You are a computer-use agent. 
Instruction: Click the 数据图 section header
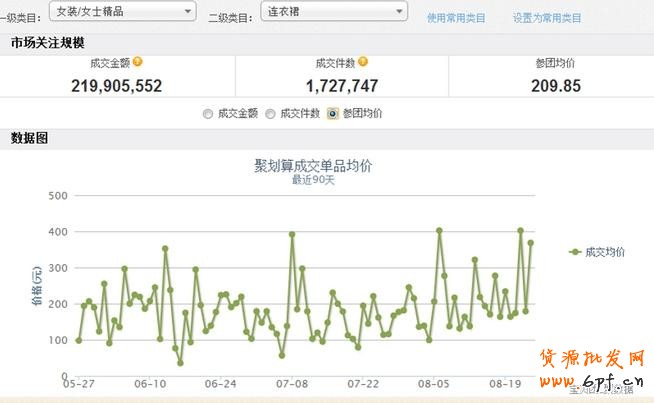(x=29, y=138)
